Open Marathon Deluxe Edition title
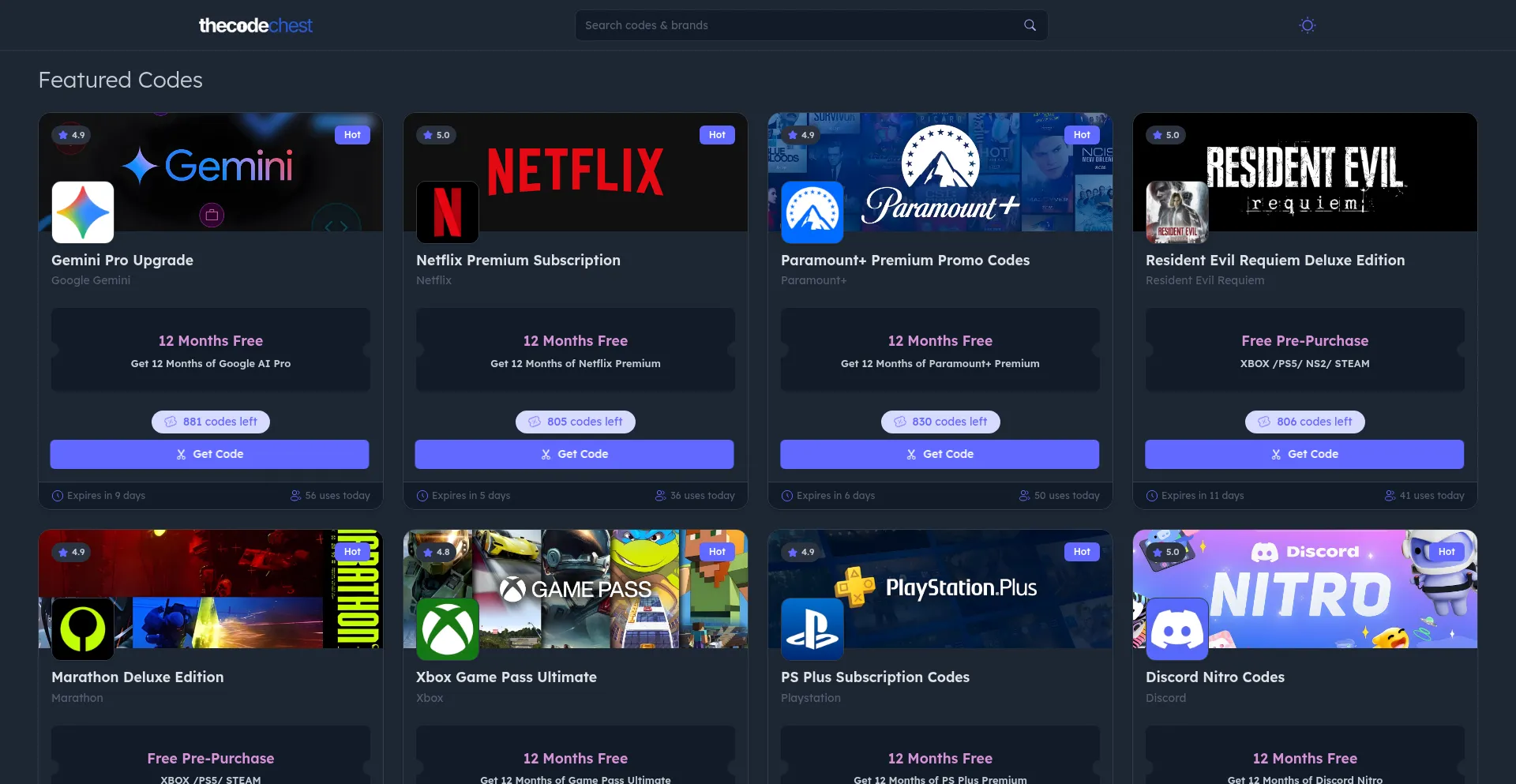 pyautogui.click(x=137, y=677)
